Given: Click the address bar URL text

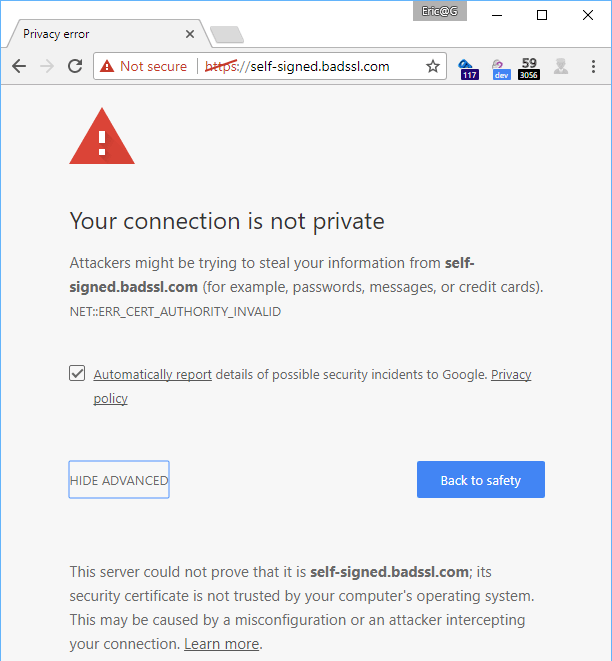Looking at the screenshot, I should tap(320, 66).
